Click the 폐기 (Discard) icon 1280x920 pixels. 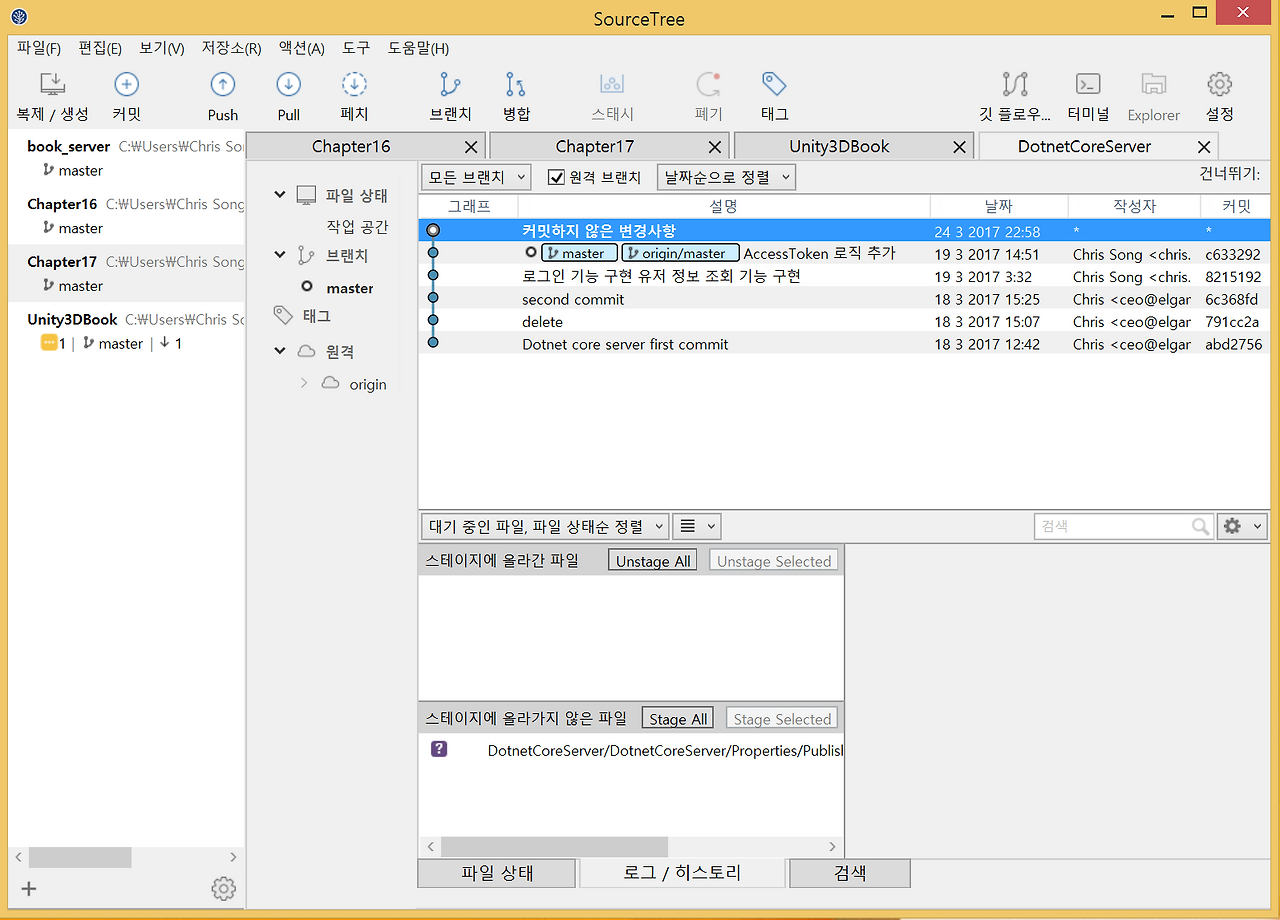tap(708, 95)
